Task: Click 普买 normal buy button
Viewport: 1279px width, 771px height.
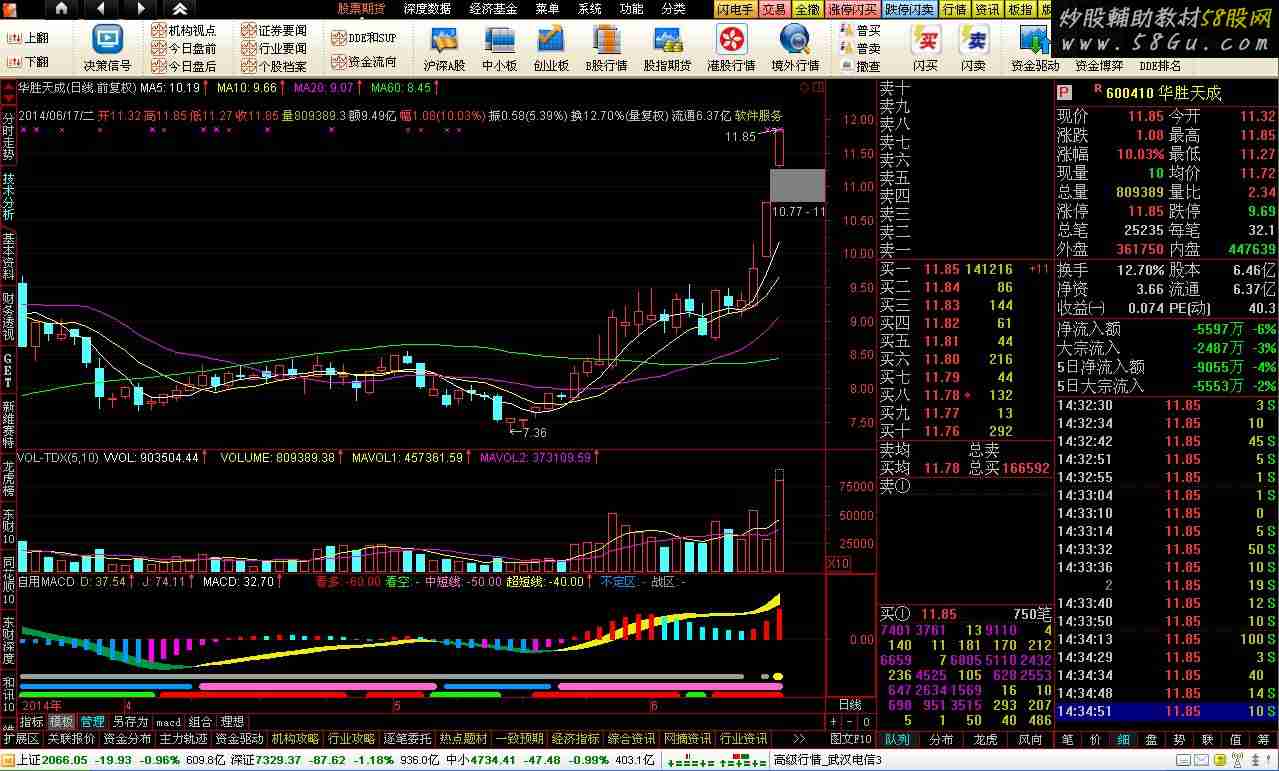Action: 861,30
